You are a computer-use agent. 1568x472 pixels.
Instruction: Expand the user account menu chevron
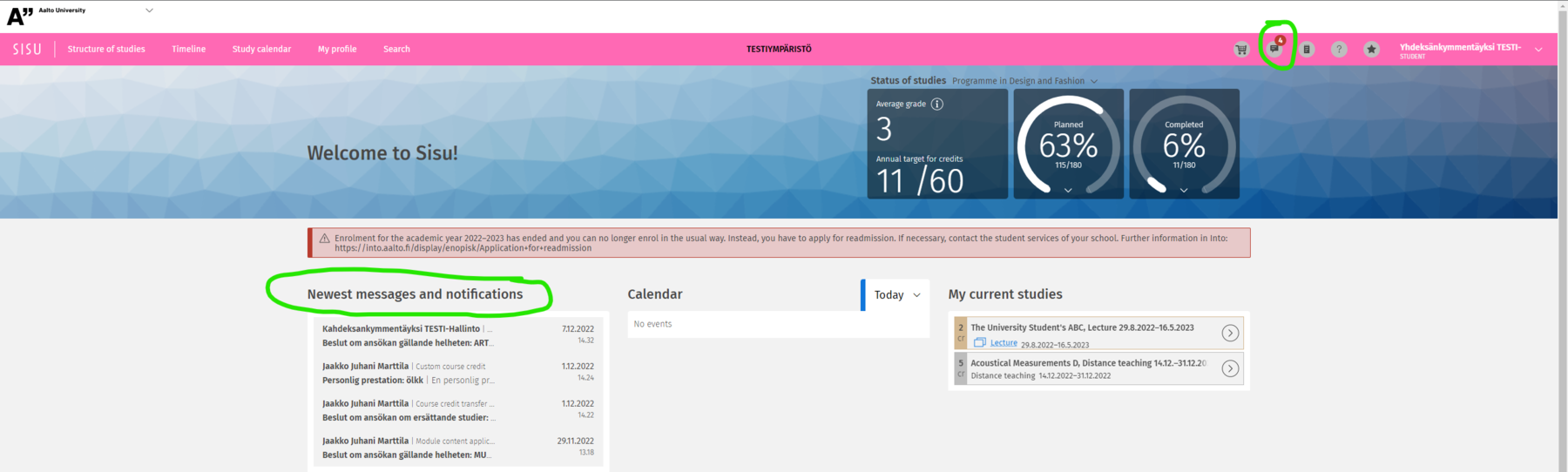[1538, 50]
